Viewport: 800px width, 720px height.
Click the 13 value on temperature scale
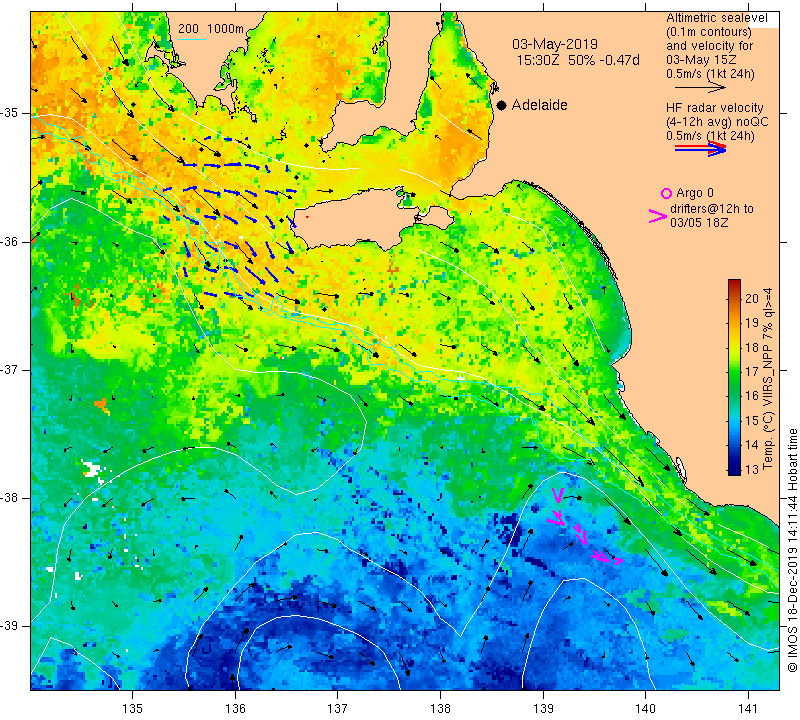(752, 469)
